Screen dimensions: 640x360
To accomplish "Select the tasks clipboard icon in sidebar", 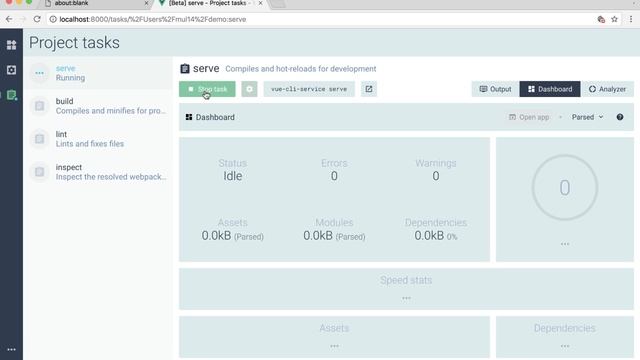I will [x=11, y=95].
